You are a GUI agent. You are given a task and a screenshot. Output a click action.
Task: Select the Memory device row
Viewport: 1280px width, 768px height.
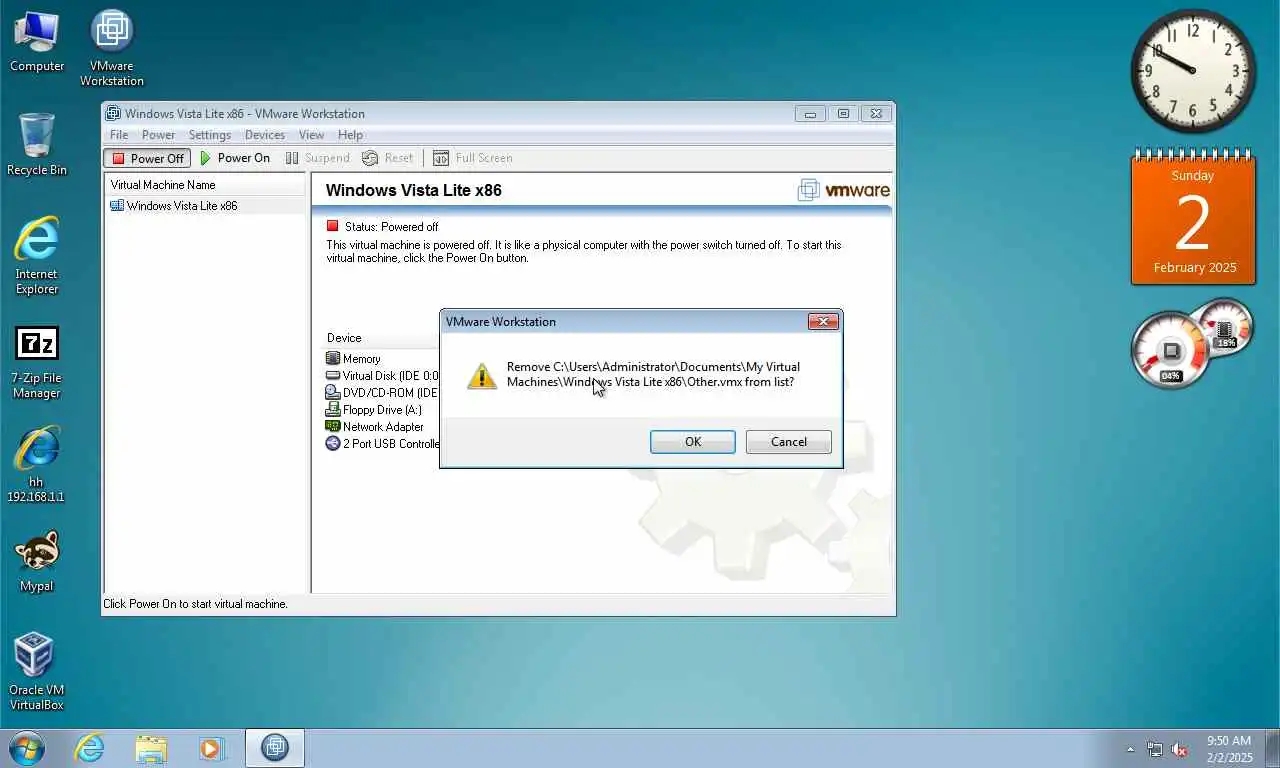[x=382, y=359]
